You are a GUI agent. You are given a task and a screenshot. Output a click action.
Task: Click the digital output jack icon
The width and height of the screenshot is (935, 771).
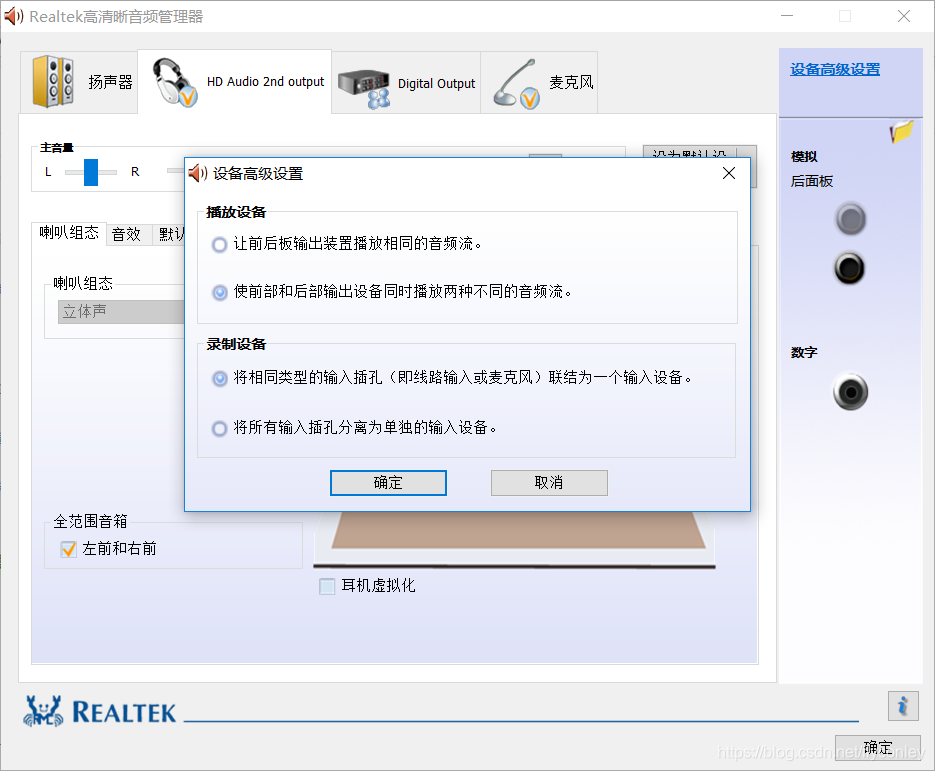point(850,392)
